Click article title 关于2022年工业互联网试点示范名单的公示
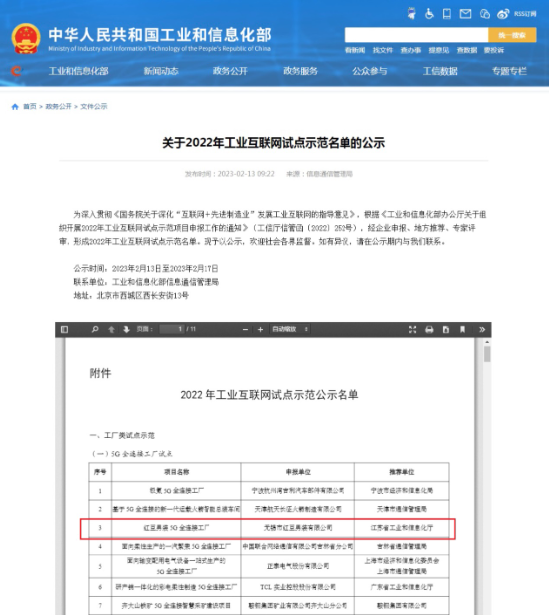This screenshot has height=616, width=550. (x=273, y=143)
